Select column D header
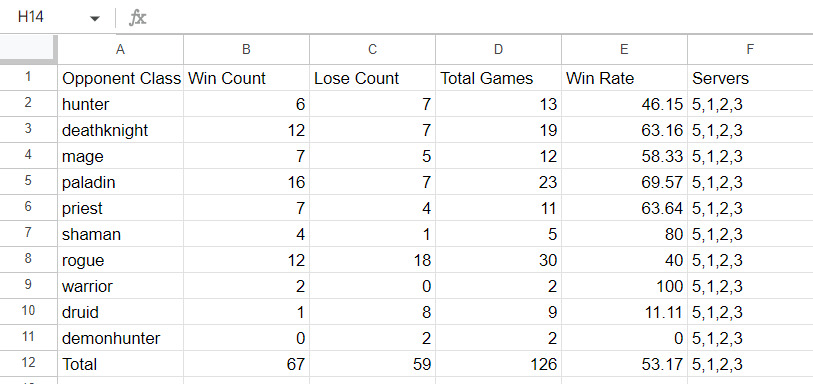 click(x=498, y=49)
